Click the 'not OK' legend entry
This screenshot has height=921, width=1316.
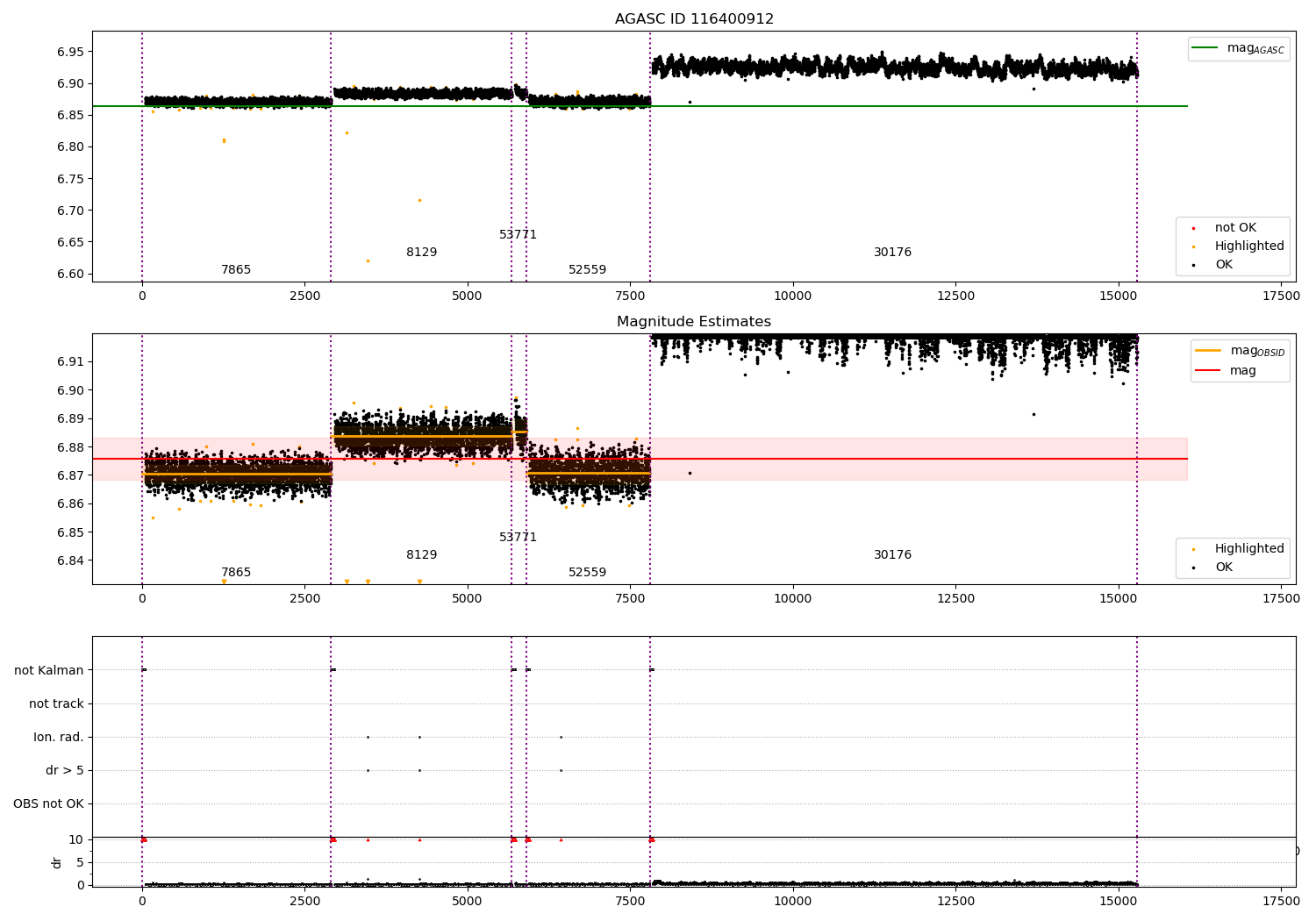(x=1235, y=228)
